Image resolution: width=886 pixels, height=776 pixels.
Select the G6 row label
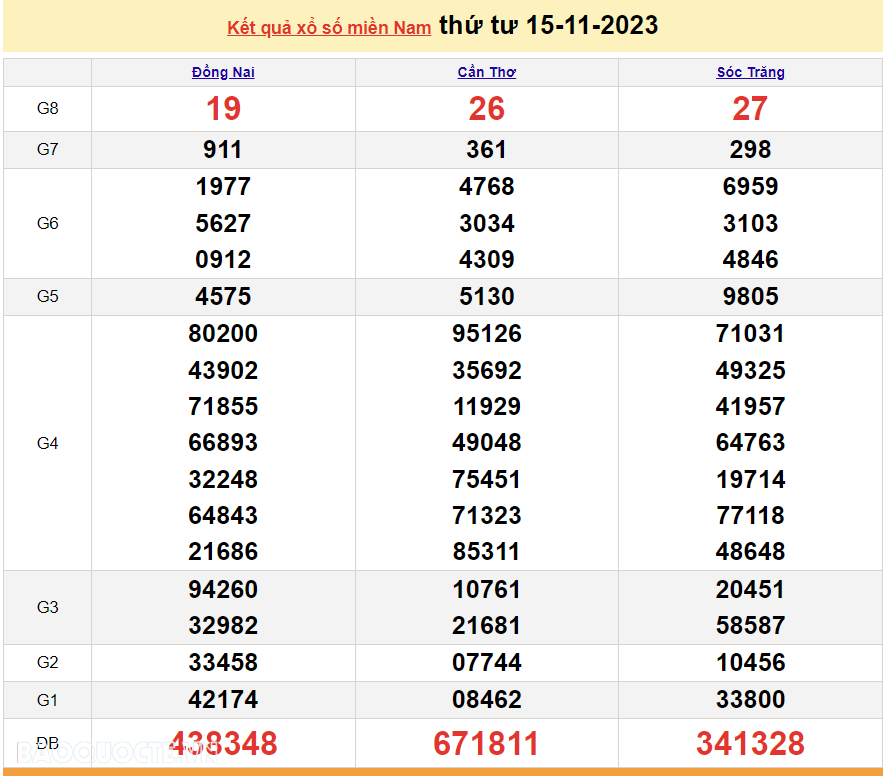[x=47, y=223]
